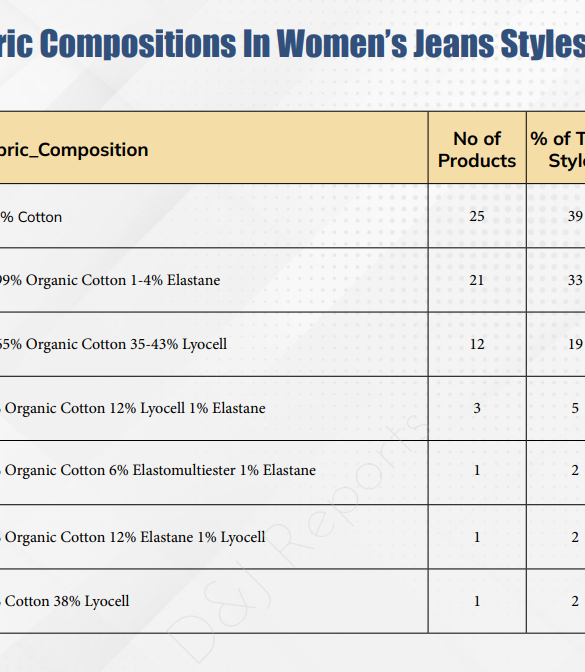The width and height of the screenshot is (585, 672).
Task: Click the Organic Cotton 12% Lyocell 1% Elastane text
Action: click(x=133, y=408)
